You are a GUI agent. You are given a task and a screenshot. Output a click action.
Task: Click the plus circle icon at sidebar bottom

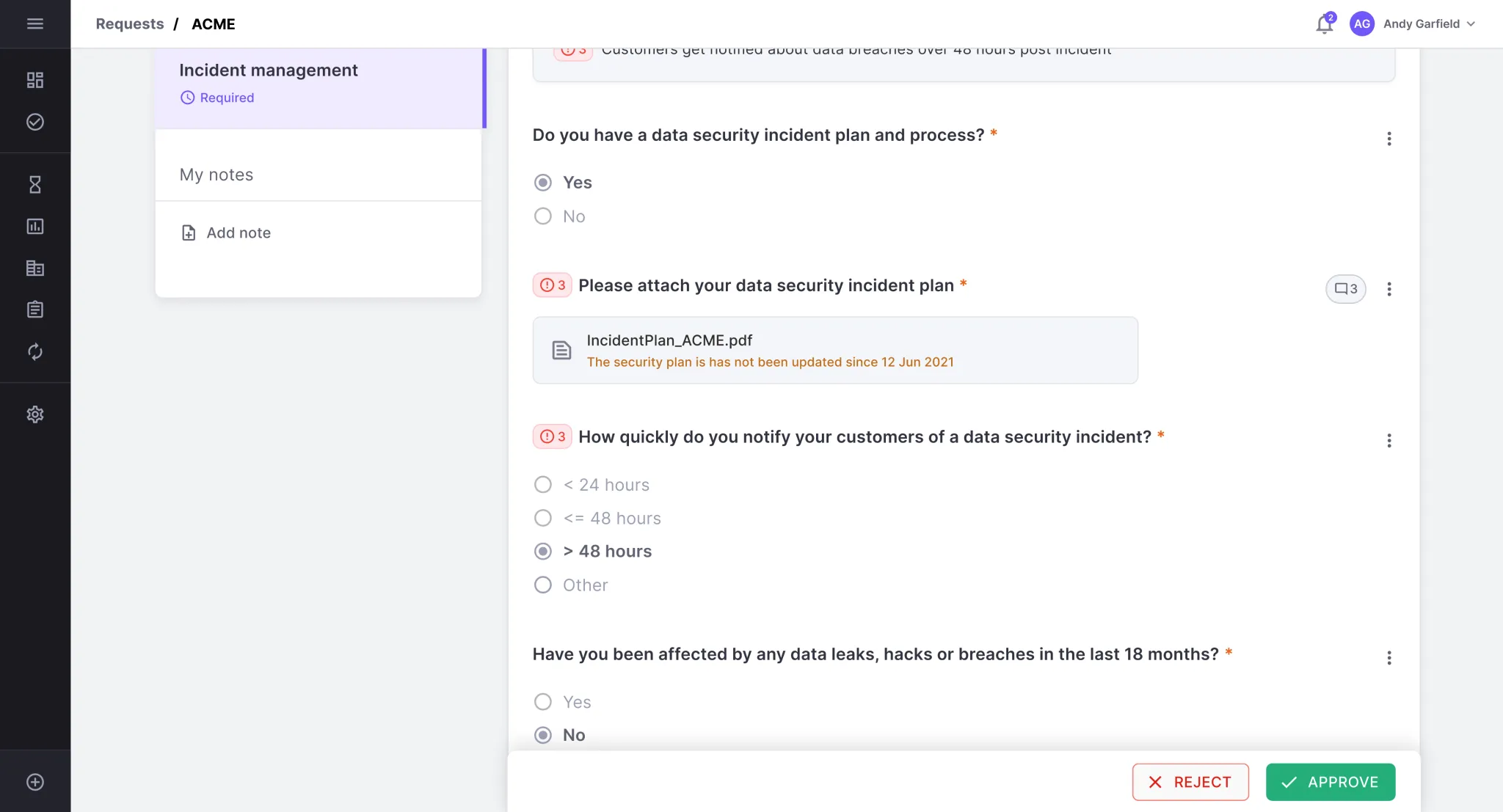(34, 782)
